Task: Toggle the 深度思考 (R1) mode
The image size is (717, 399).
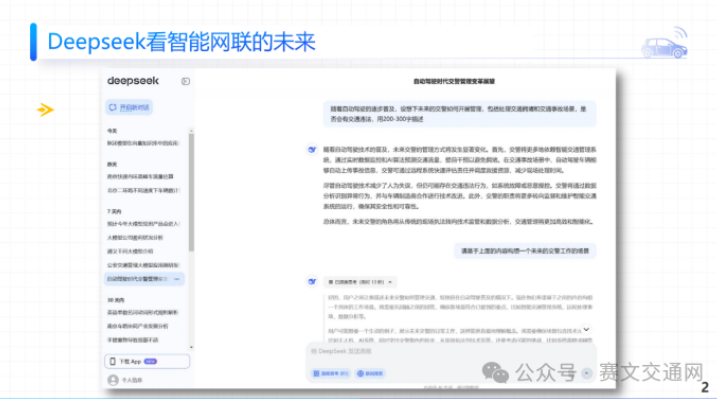Action: coord(331,373)
